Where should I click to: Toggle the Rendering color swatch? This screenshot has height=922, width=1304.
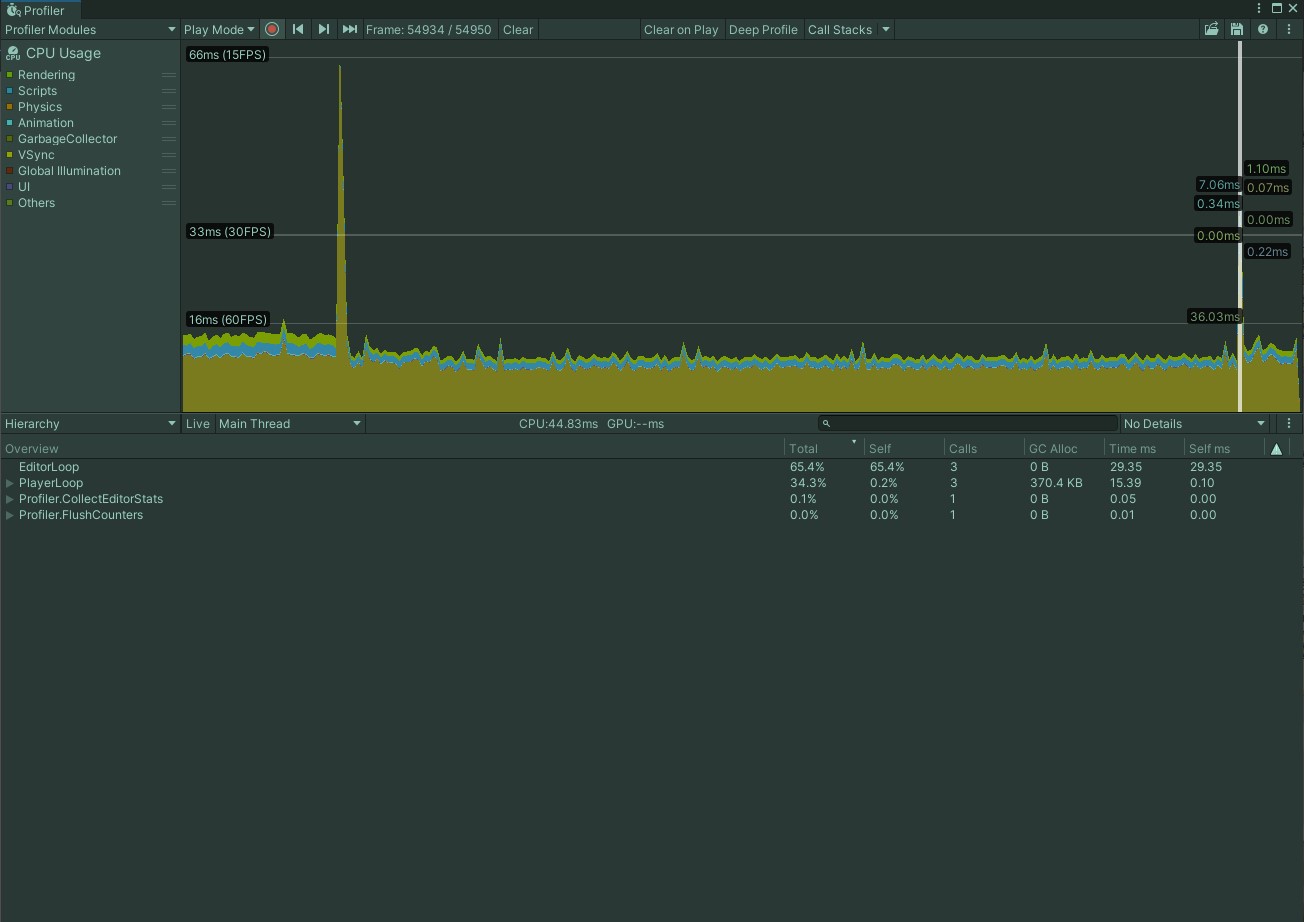(x=9, y=75)
